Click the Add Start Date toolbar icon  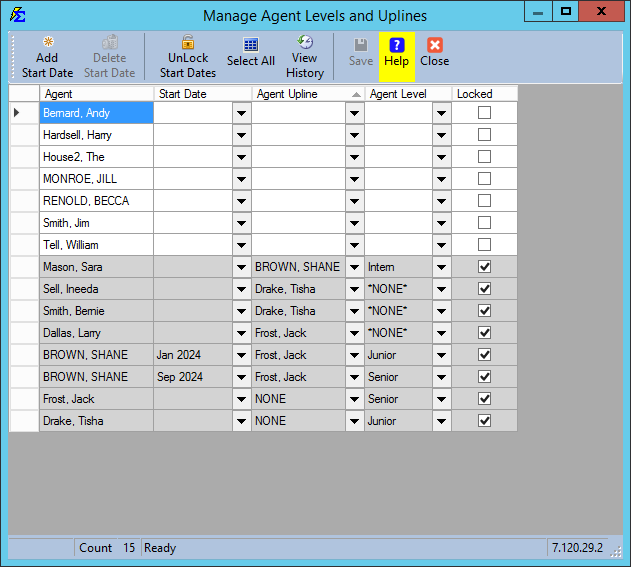click(48, 42)
